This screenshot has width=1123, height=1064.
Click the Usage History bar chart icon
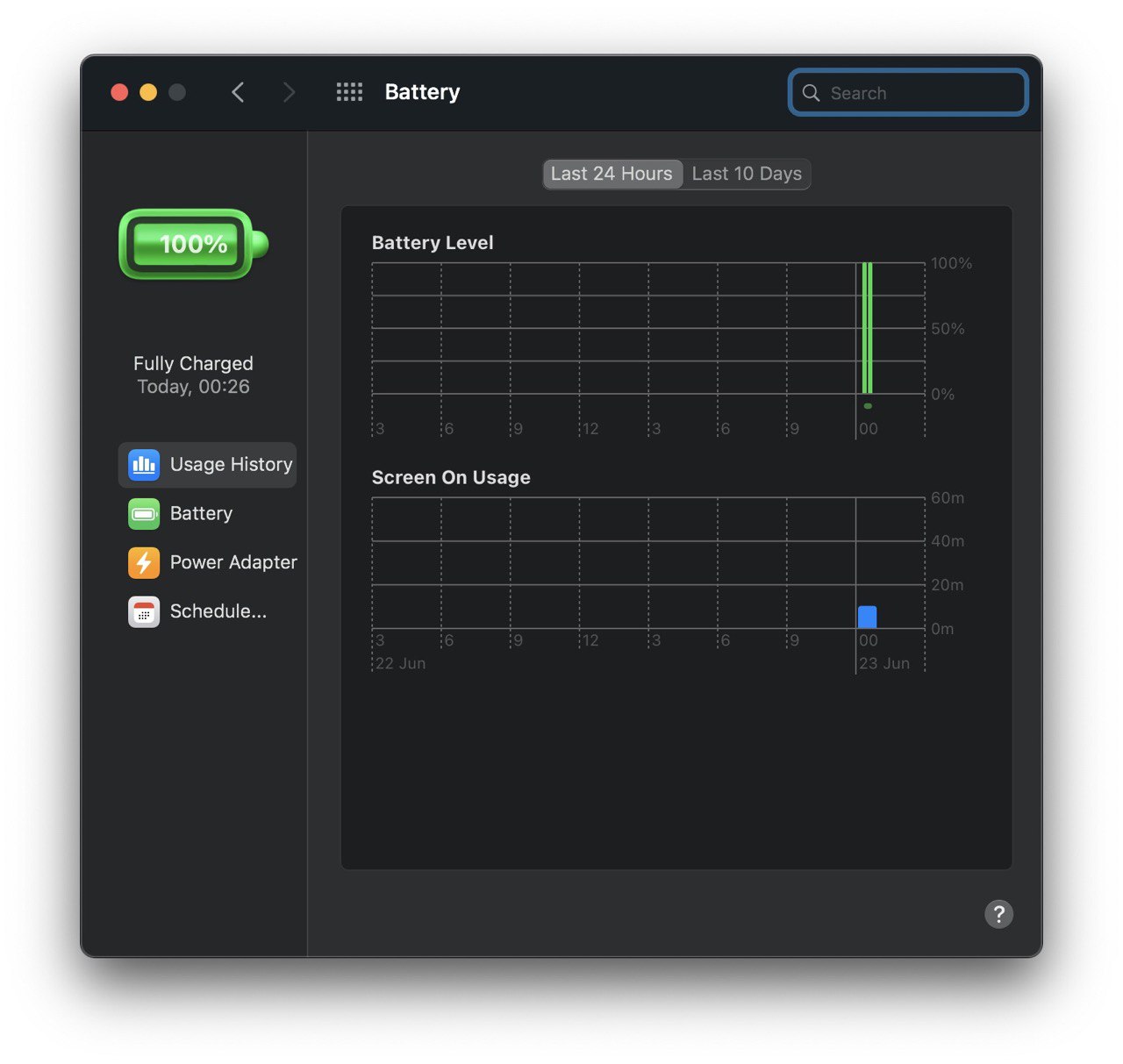coord(144,464)
